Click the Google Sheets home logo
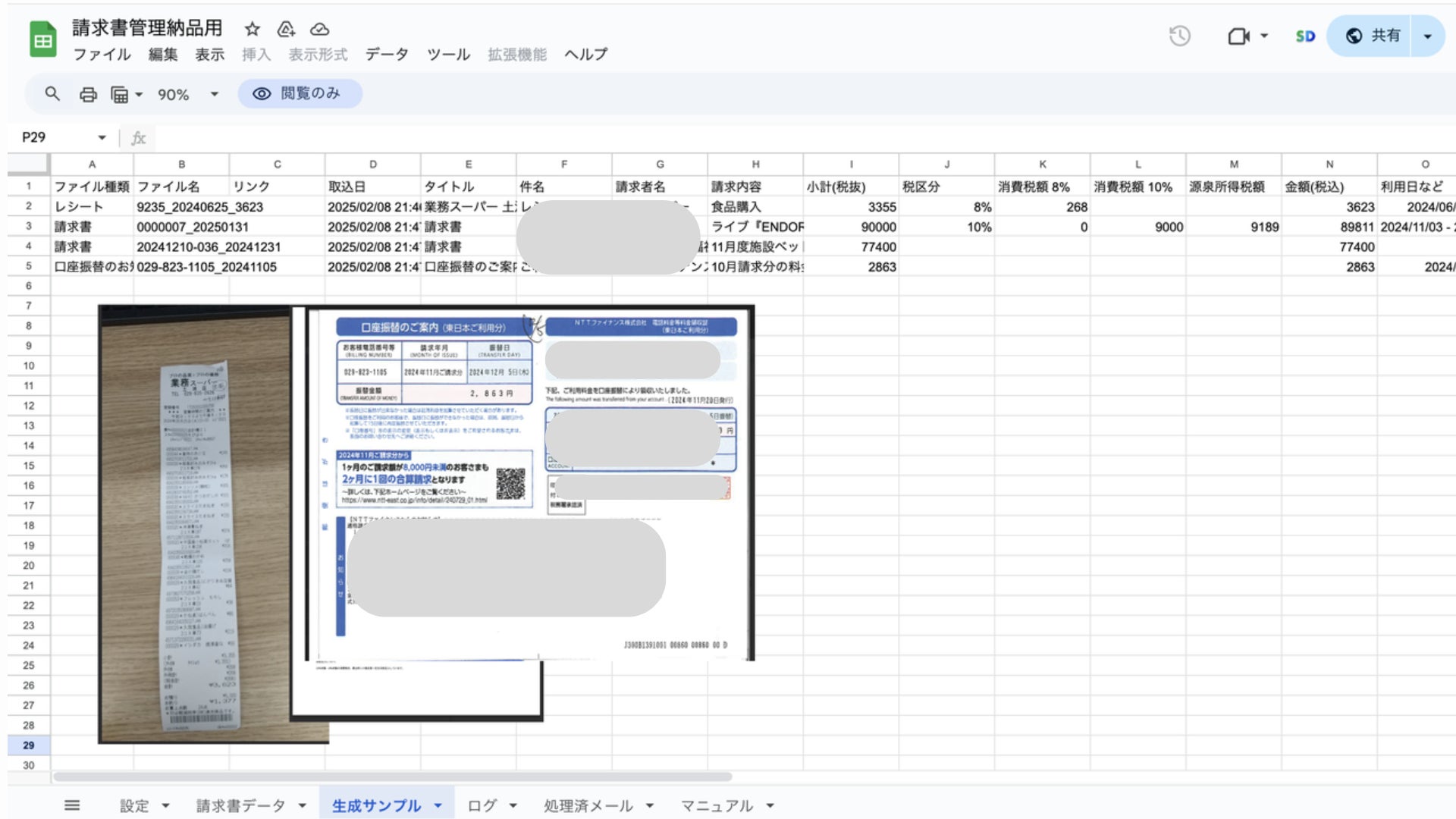This screenshot has width=1456, height=819. 43,39
